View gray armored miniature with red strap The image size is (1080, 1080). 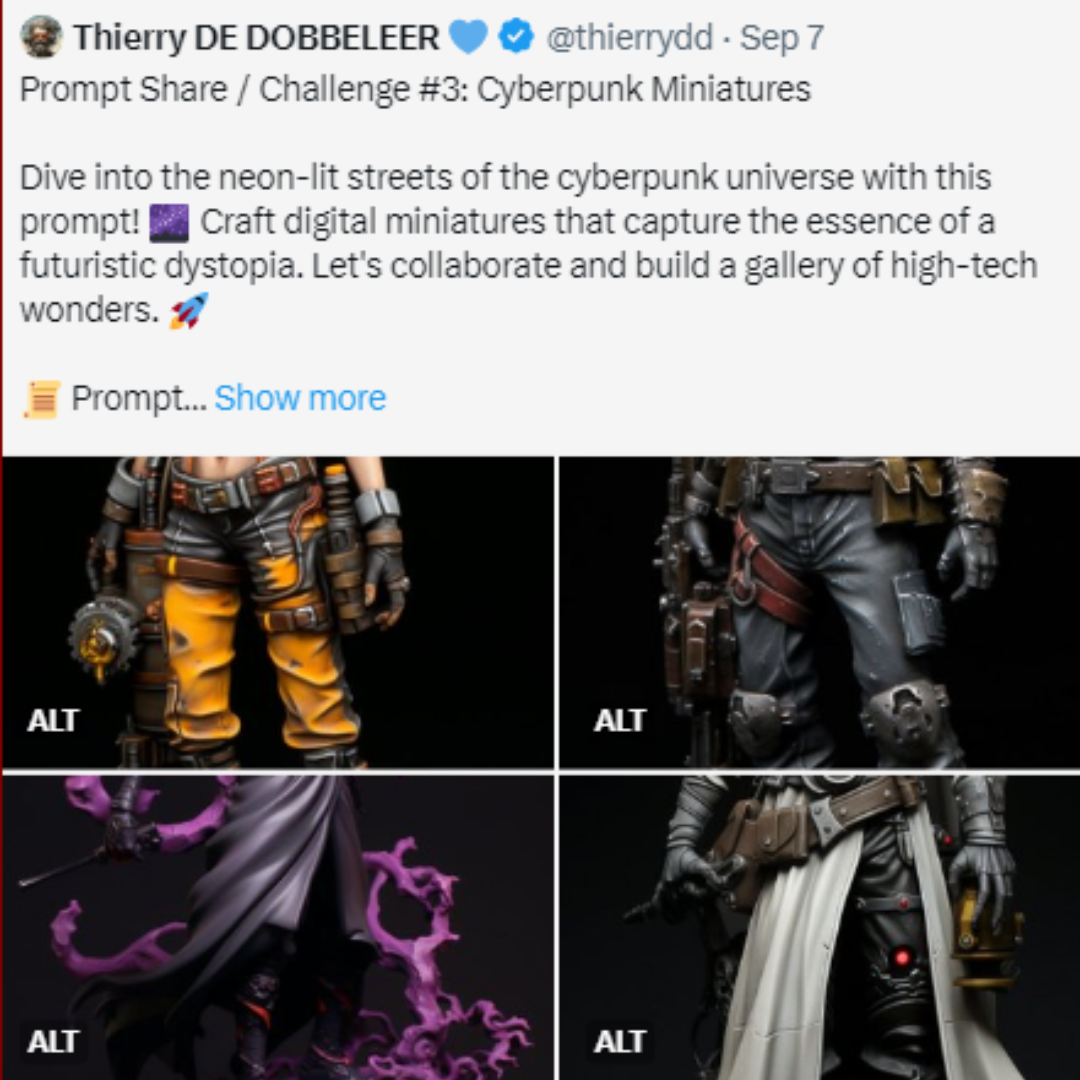pyautogui.click(x=820, y=612)
